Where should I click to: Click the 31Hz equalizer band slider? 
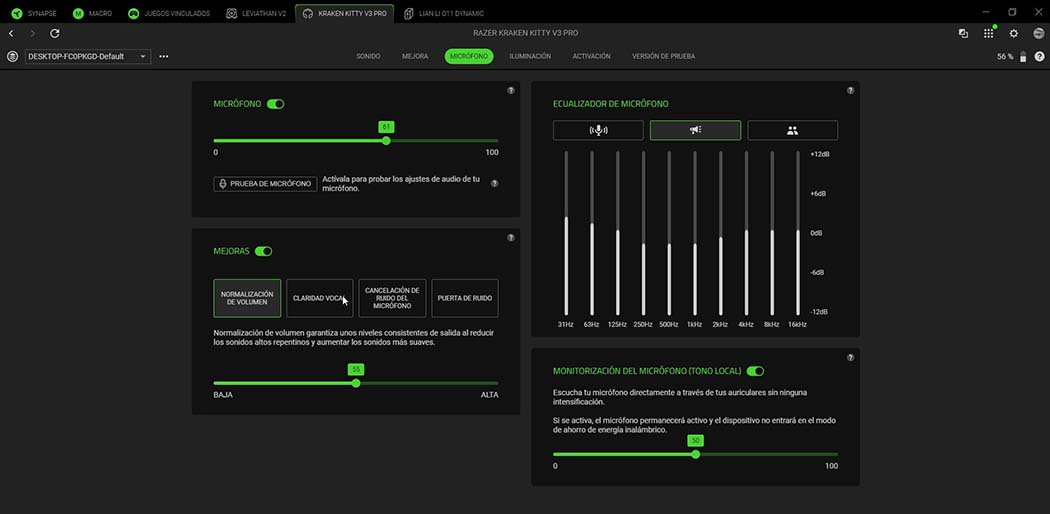(566, 233)
